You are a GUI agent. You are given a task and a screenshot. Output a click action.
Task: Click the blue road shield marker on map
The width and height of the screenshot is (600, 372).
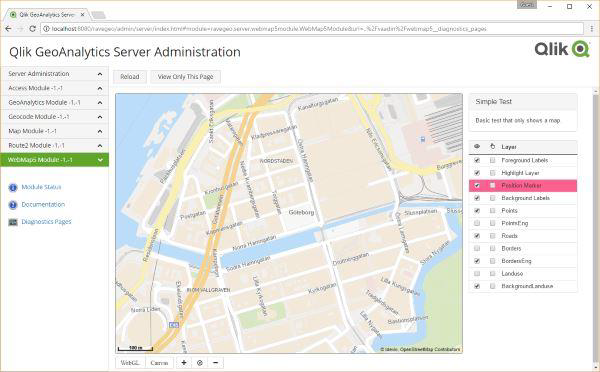tap(174, 325)
